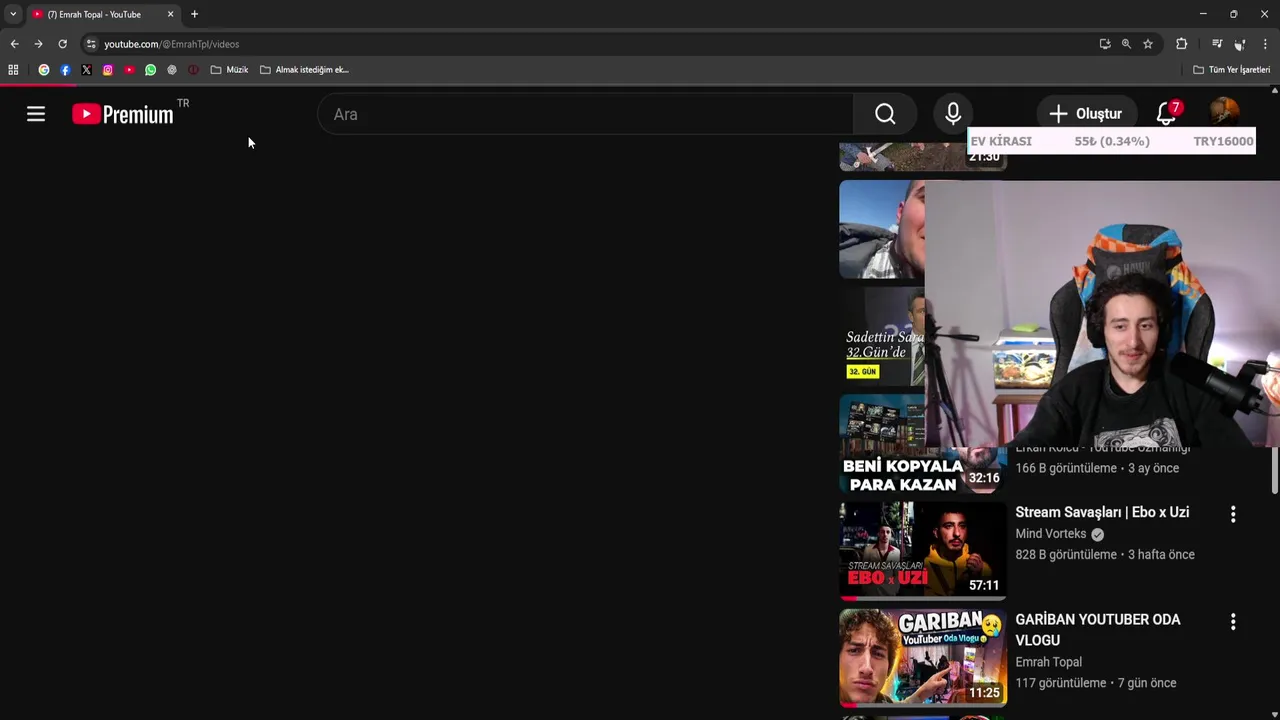Open the Apps grid bookmark shortcut
Image resolution: width=1280 pixels, height=720 pixels.
(x=13, y=70)
